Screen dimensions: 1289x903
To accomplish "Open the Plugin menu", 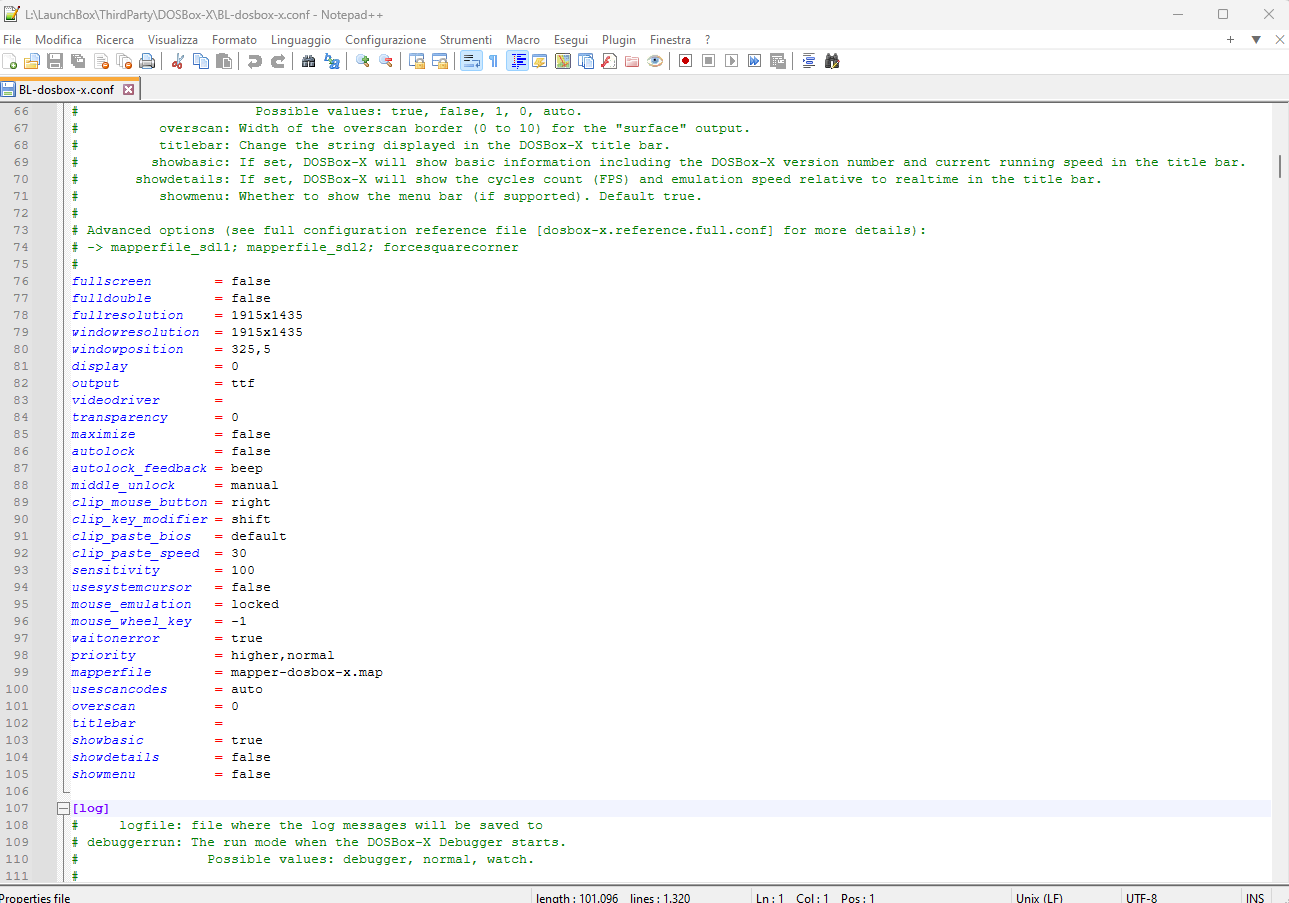I will click(619, 40).
